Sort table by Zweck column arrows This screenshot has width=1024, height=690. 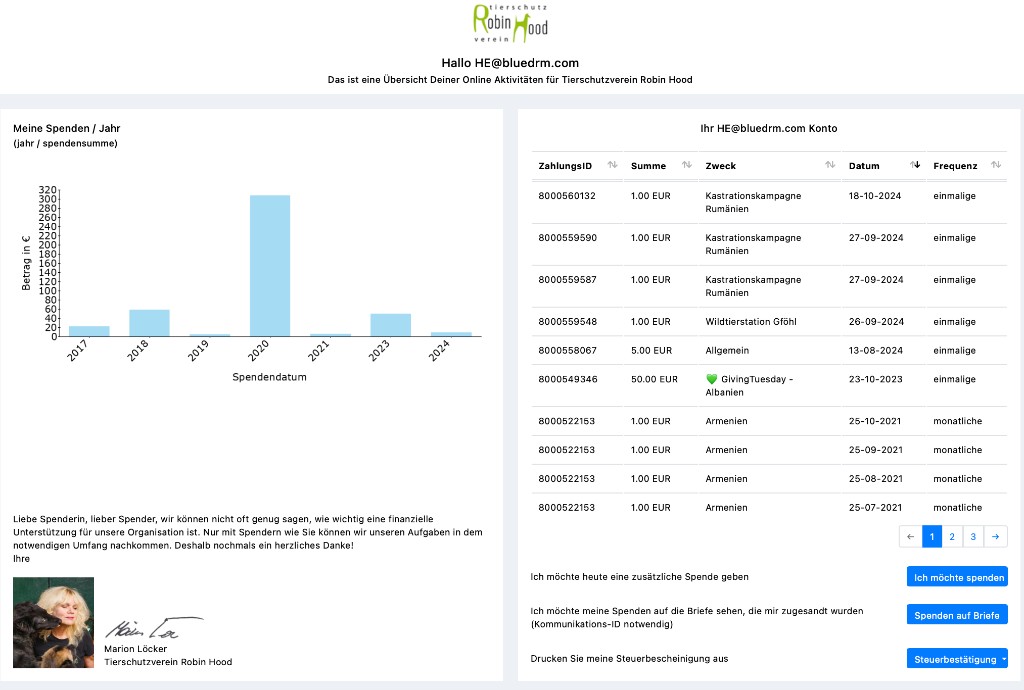point(830,165)
